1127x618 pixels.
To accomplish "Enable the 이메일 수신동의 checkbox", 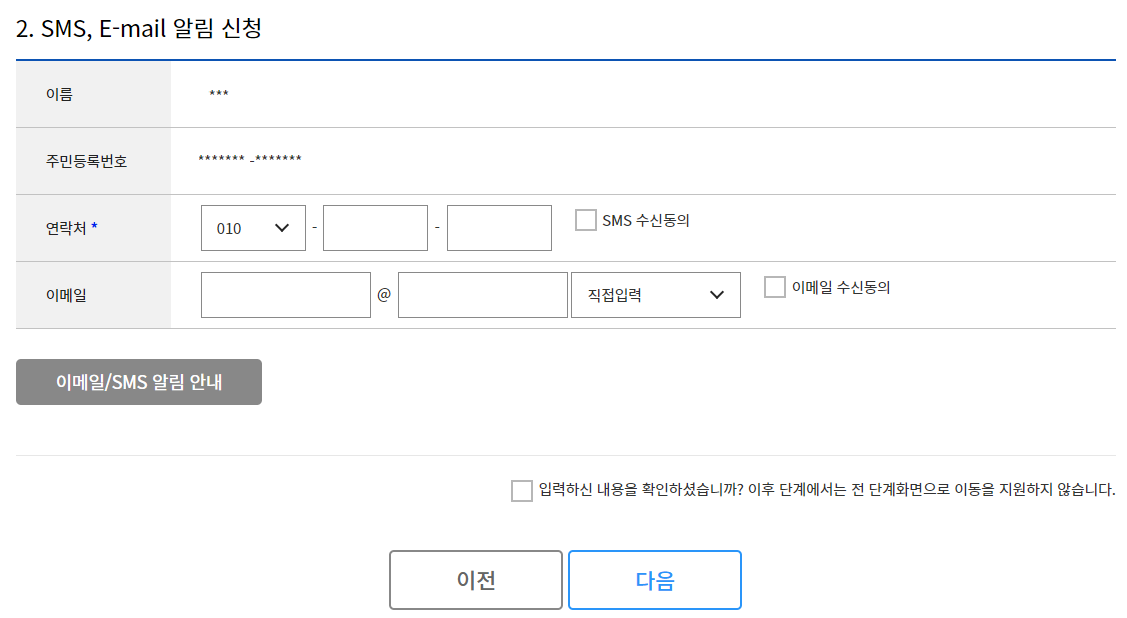I will [x=774, y=286].
